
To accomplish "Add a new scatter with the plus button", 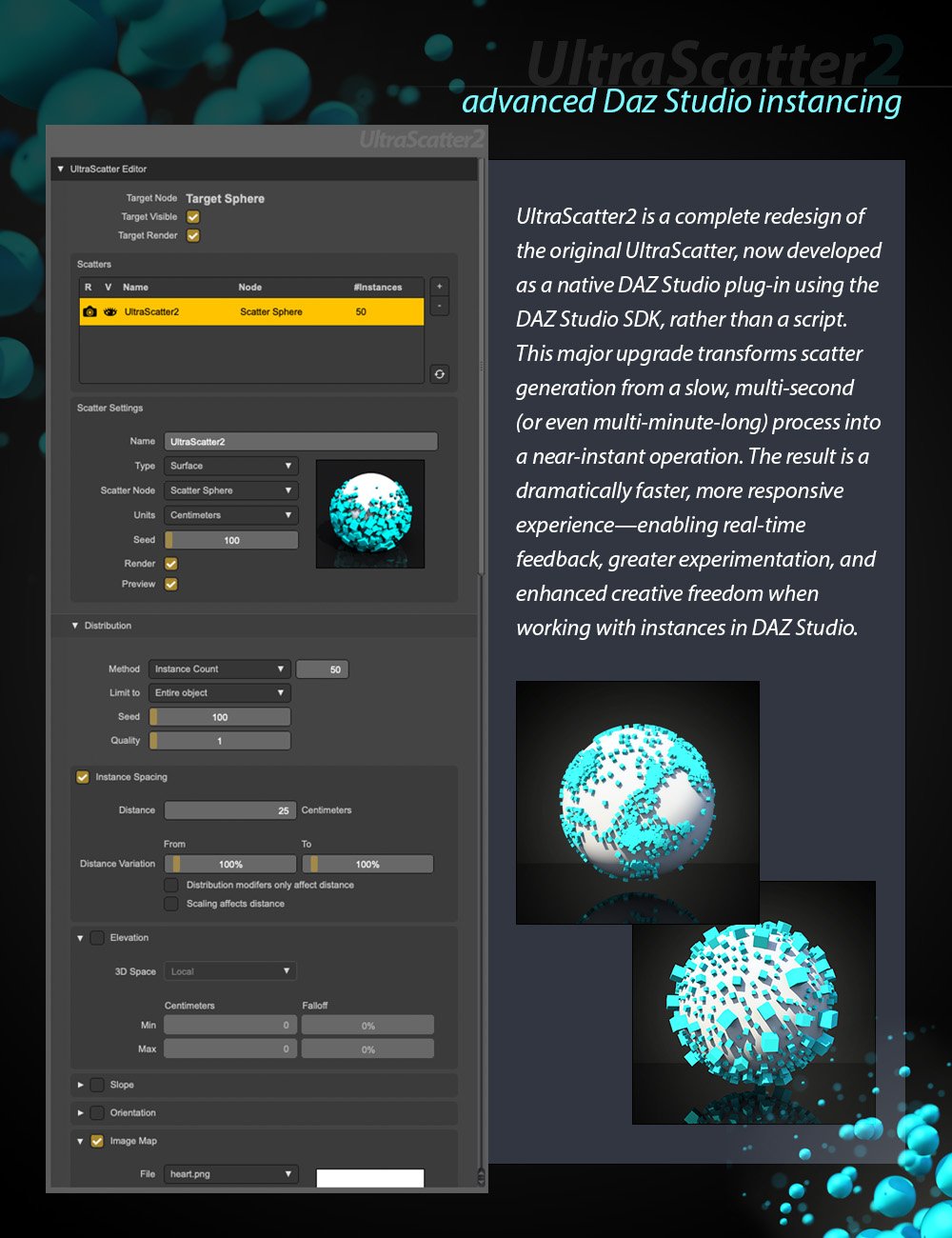I will [439, 286].
